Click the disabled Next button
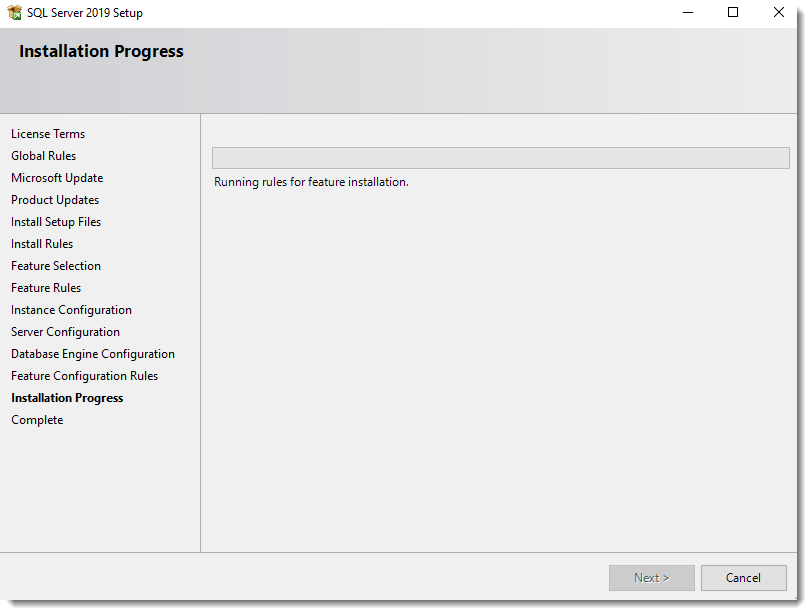The width and height of the screenshot is (812, 615). pos(651,578)
